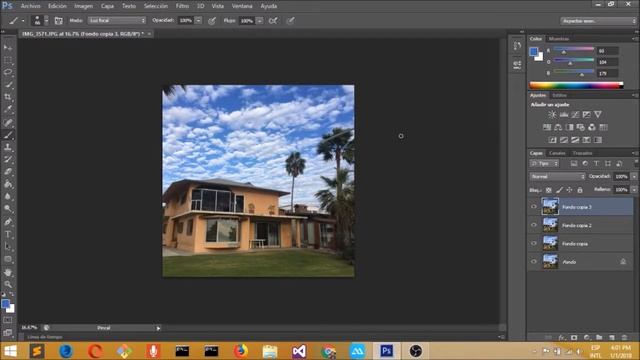Select the History Brush tool
This screenshot has width=640, height=360.
pos(8,159)
